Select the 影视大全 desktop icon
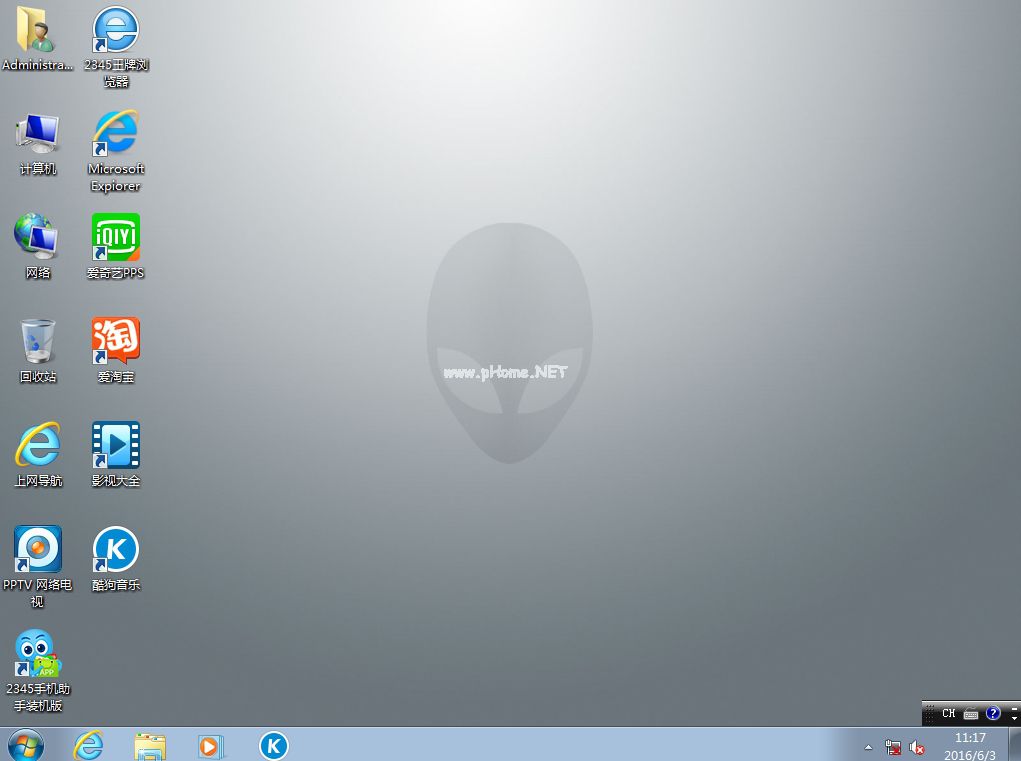The height and width of the screenshot is (761, 1021). coord(116,446)
